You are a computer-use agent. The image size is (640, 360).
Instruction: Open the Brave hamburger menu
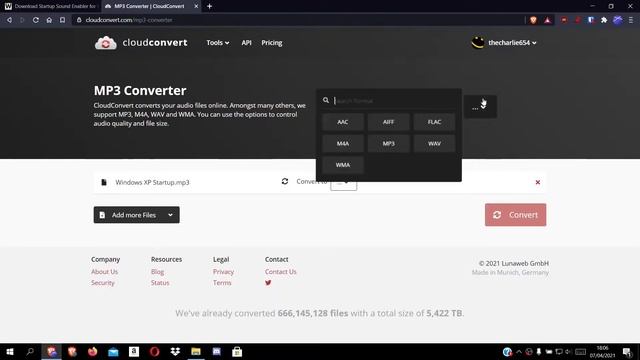pos(631,20)
